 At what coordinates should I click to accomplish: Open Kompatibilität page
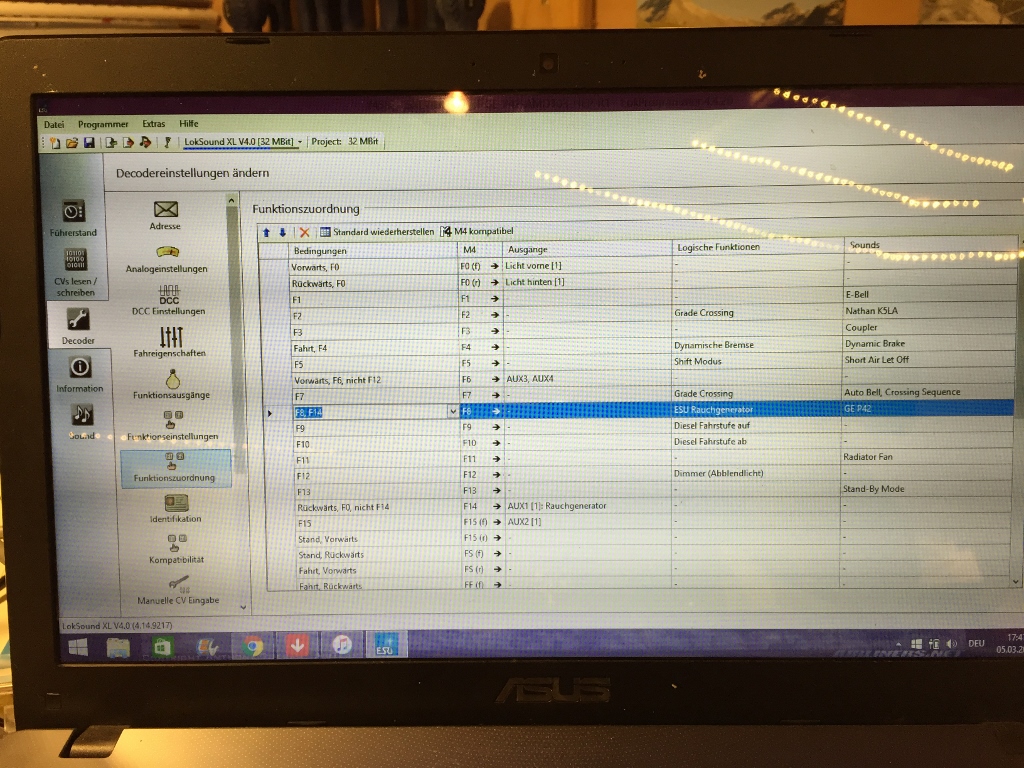point(176,549)
